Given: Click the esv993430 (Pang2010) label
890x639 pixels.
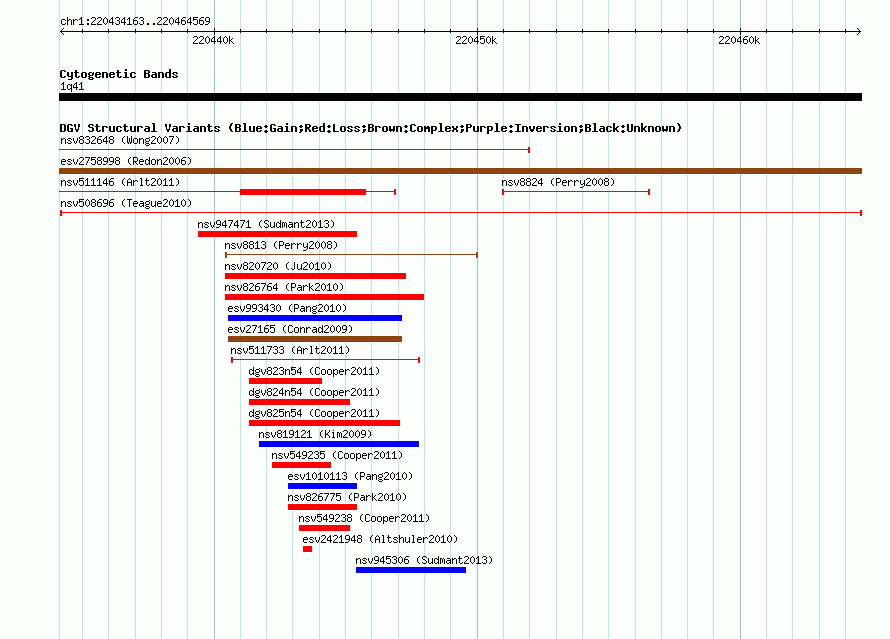Looking at the screenshot, I should pos(287,308).
